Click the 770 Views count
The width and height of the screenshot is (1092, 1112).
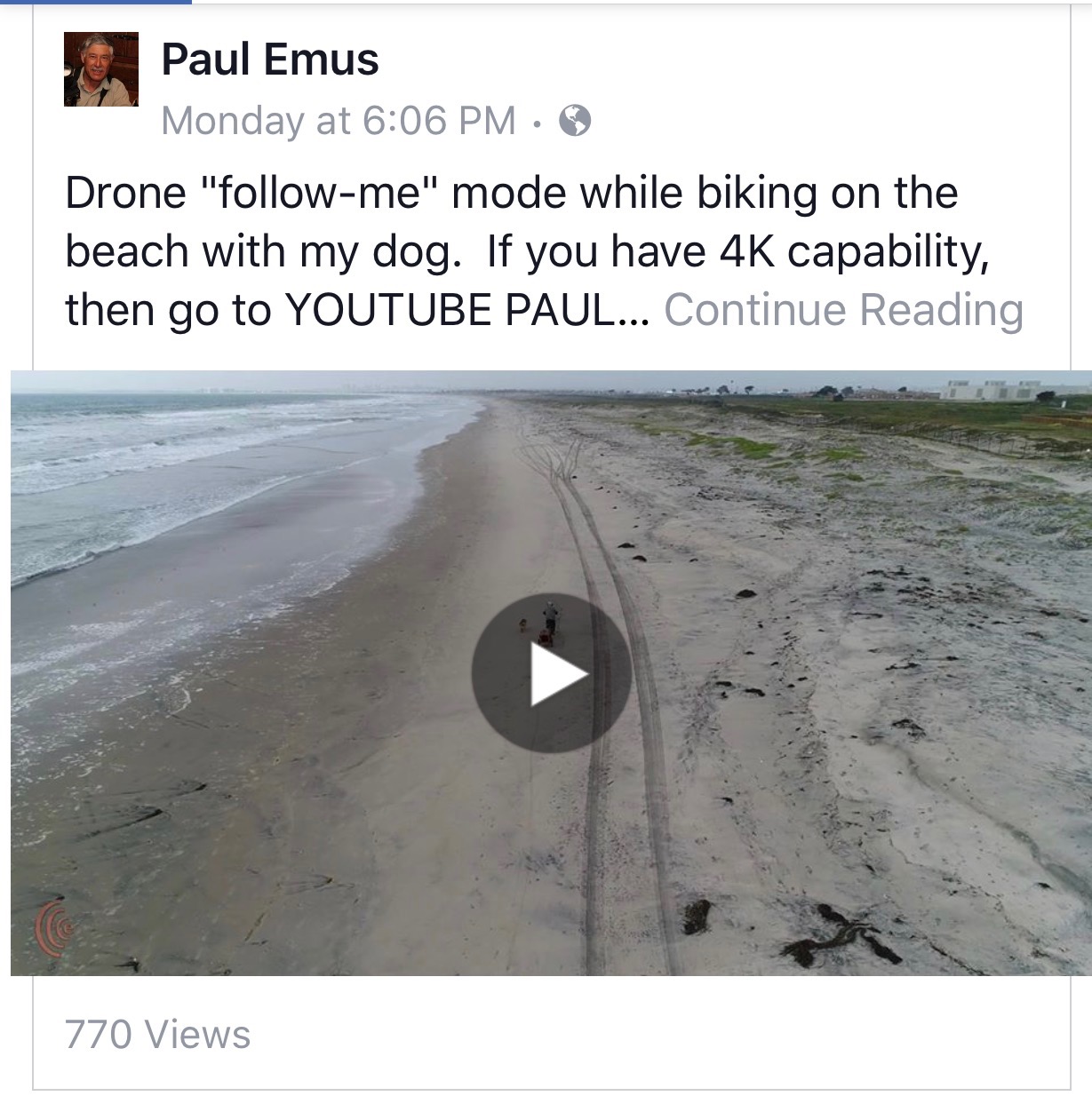[157, 1035]
